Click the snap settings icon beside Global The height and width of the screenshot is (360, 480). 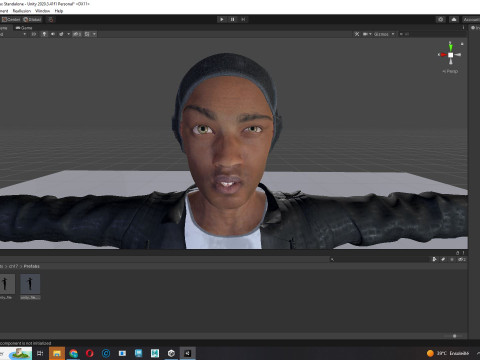pyautogui.click(x=51, y=19)
